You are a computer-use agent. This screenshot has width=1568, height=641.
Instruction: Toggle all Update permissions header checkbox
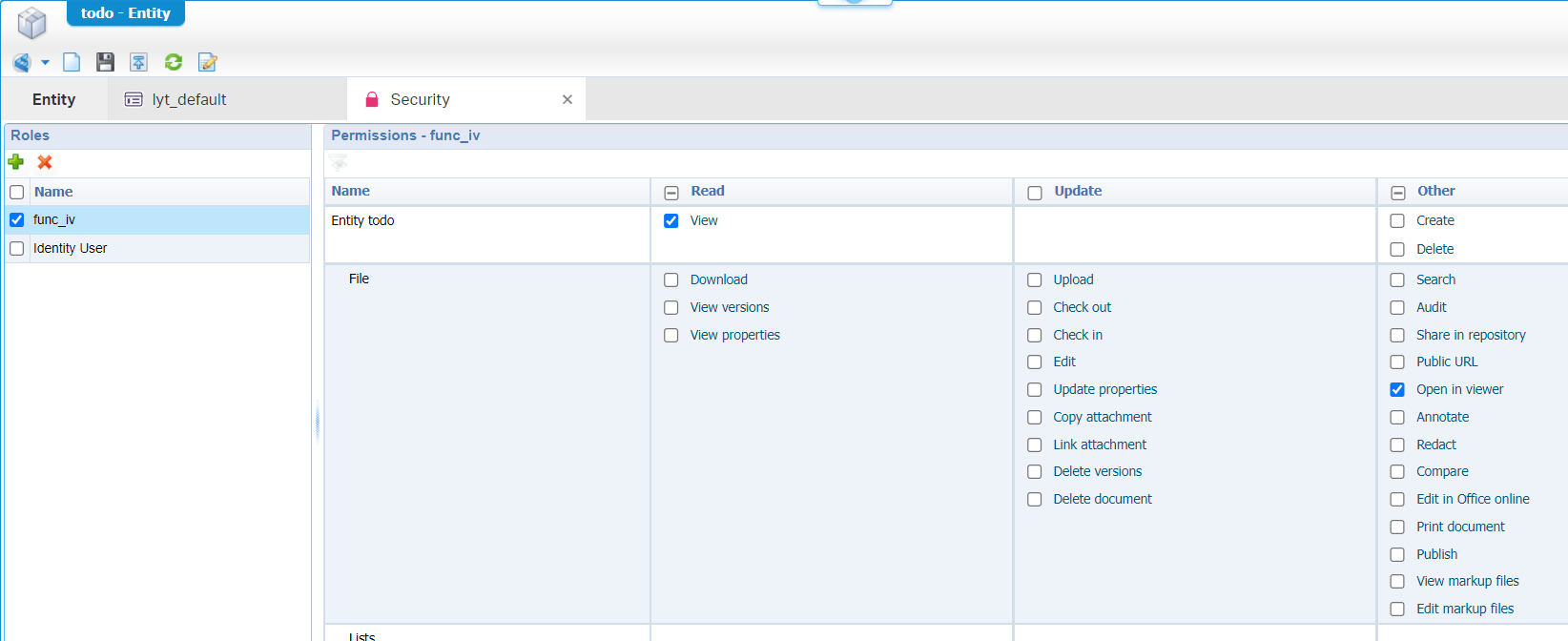(x=1035, y=193)
